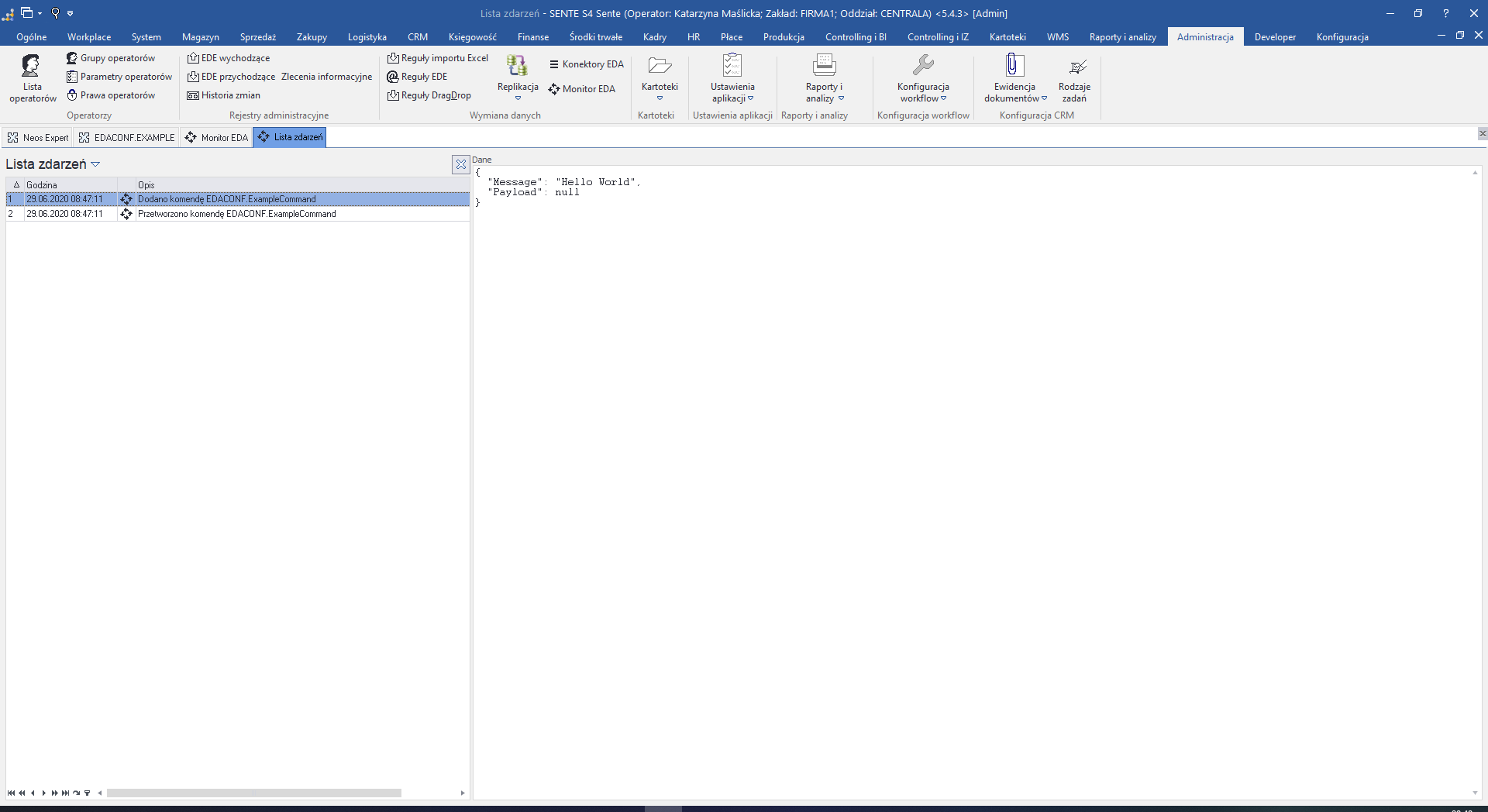Click the Konfiguracja workflow wrench icon
Image resolution: width=1488 pixels, height=812 pixels.
click(x=923, y=65)
